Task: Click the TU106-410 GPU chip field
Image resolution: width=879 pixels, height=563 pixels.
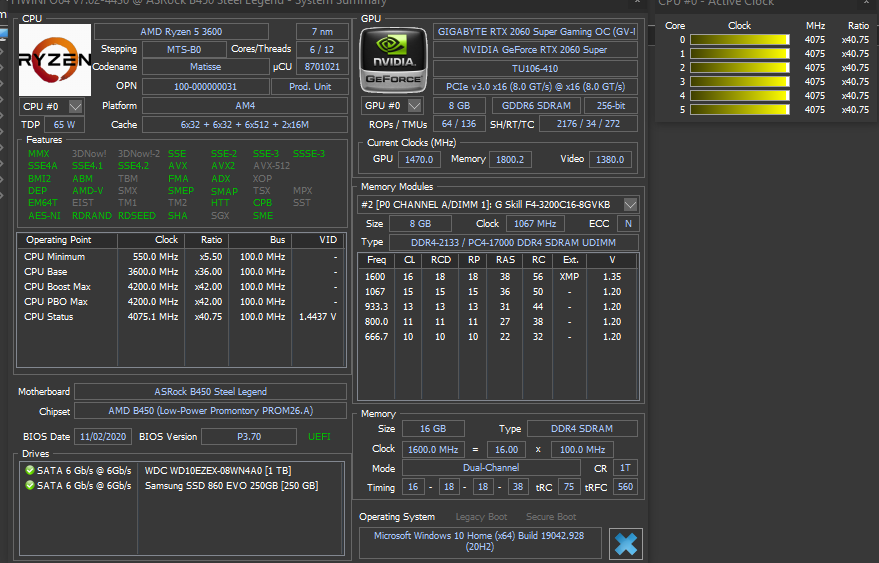Action: [535, 68]
